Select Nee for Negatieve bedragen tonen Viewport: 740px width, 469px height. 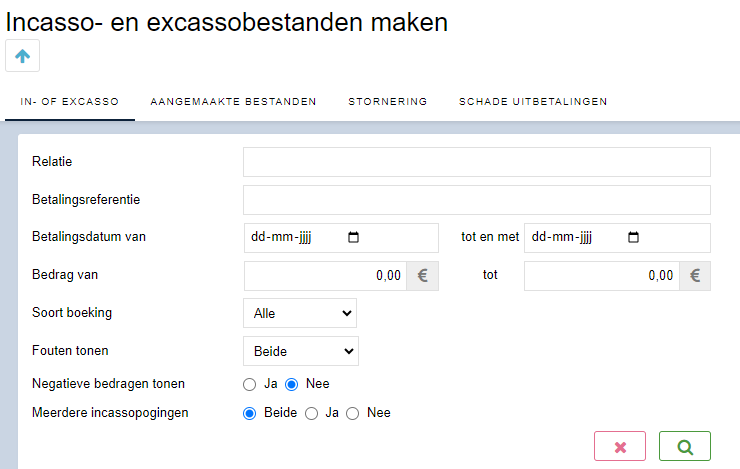point(292,385)
